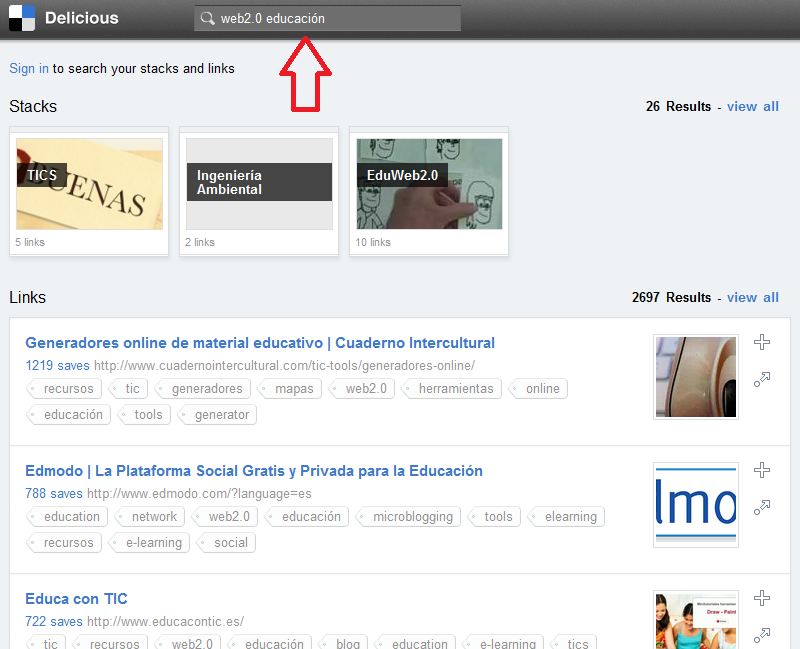Share Educa con TIC via arrow icon
The width and height of the screenshot is (800, 649).
pyautogui.click(x=762, y=634)
